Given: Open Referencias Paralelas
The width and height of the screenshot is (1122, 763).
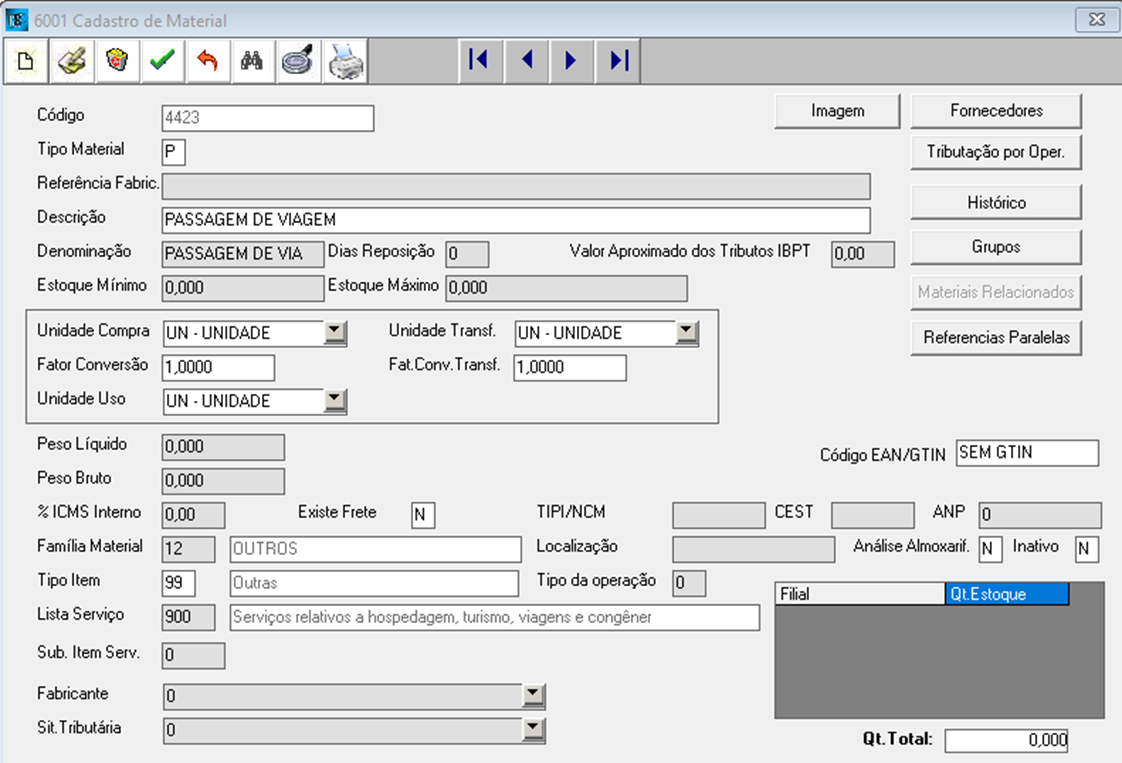Looking at the screenshot, I should tap(996, 337).
